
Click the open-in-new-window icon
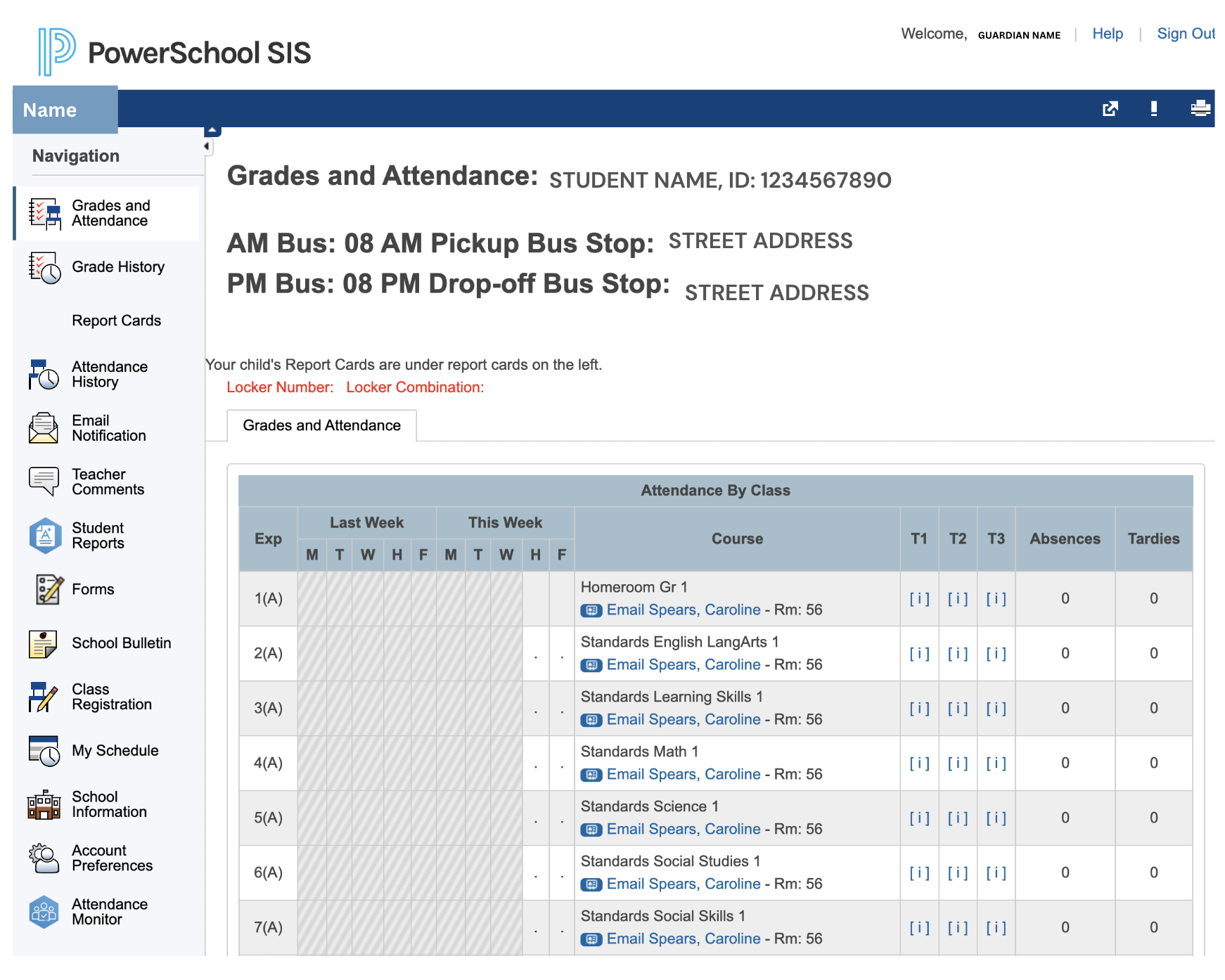[1110, 108]
